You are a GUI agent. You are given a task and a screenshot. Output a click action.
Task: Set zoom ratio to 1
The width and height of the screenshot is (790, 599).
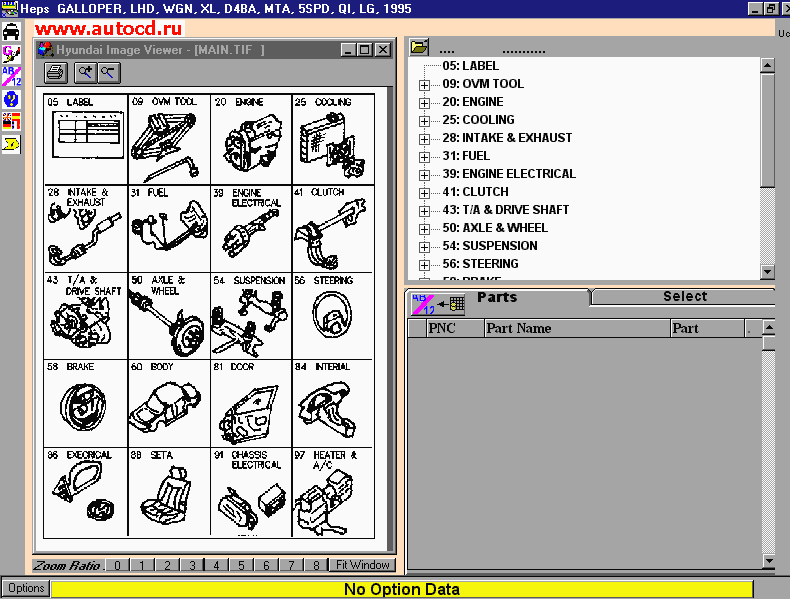click(142, 565)
